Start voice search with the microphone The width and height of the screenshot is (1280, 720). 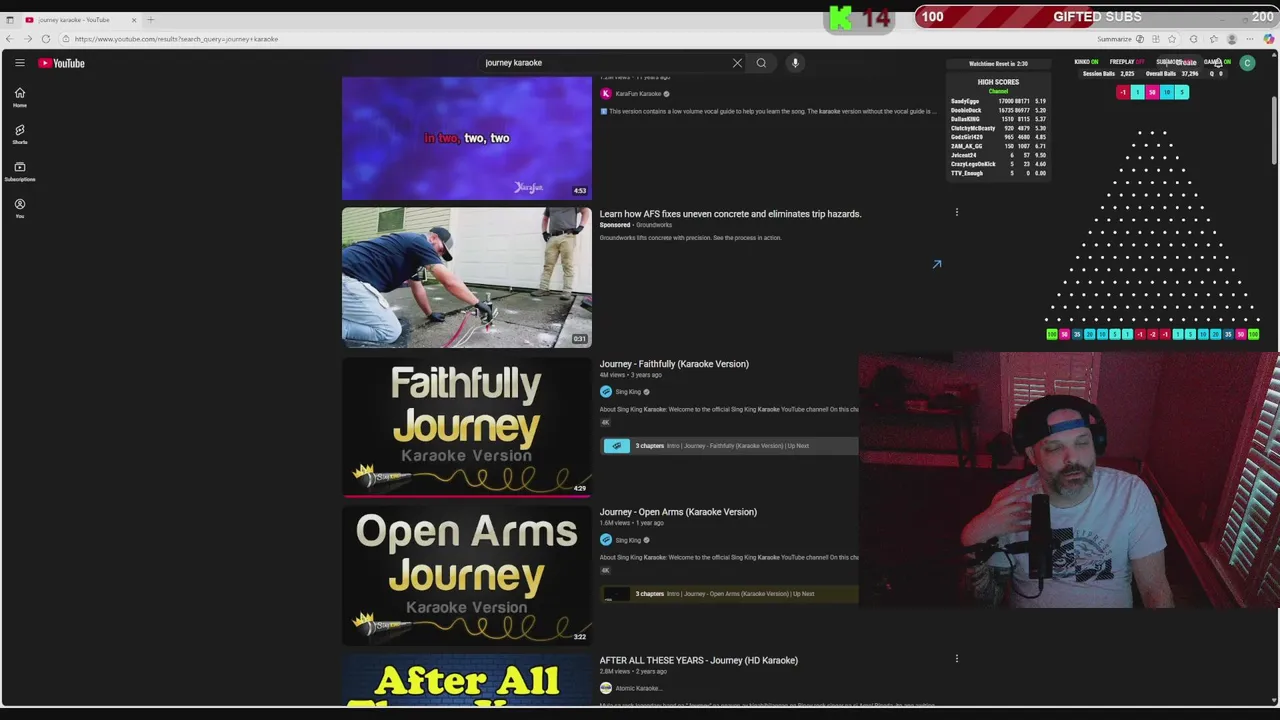pos(795,63)
